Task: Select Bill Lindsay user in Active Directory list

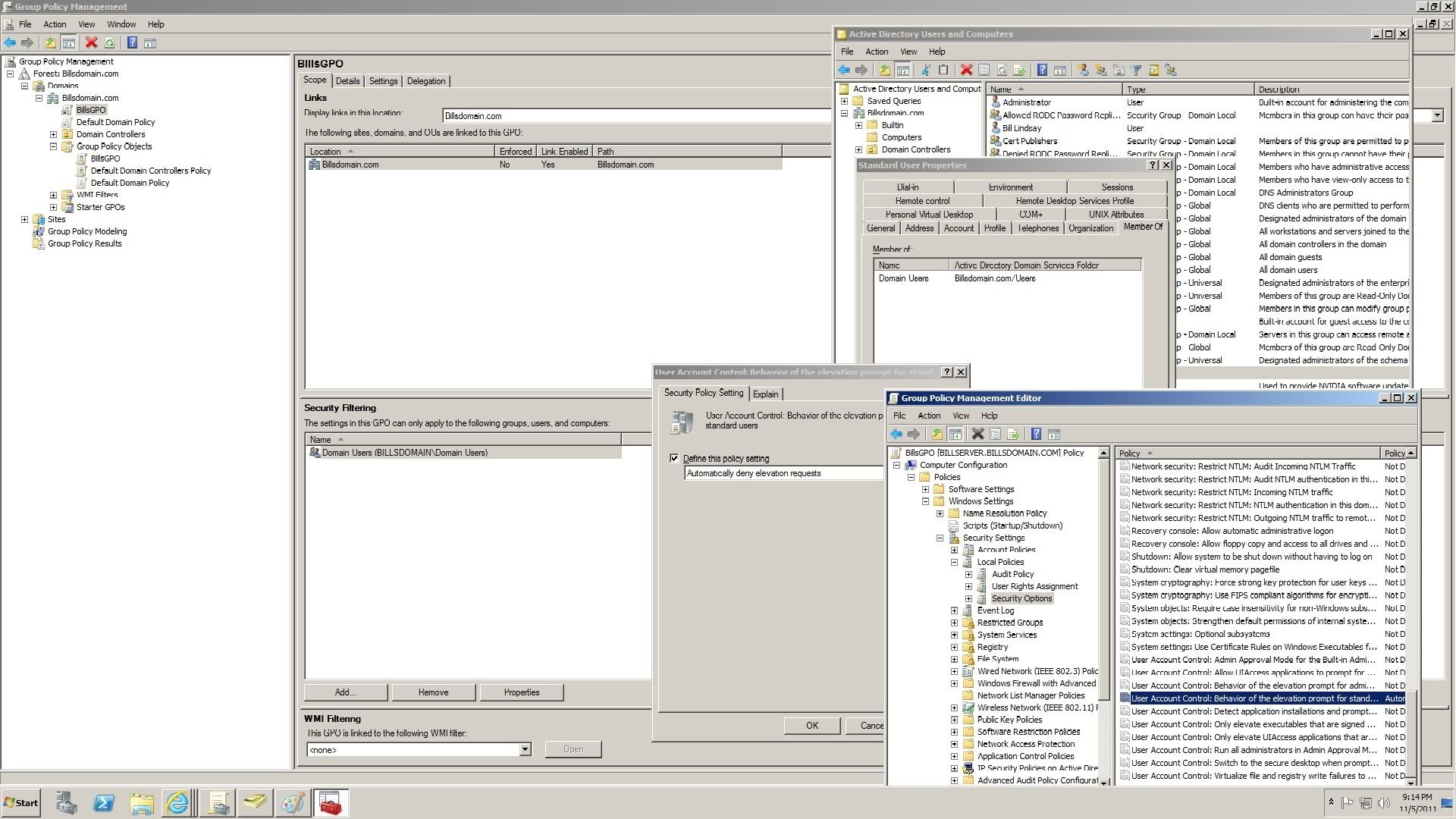Action: 1021,128
